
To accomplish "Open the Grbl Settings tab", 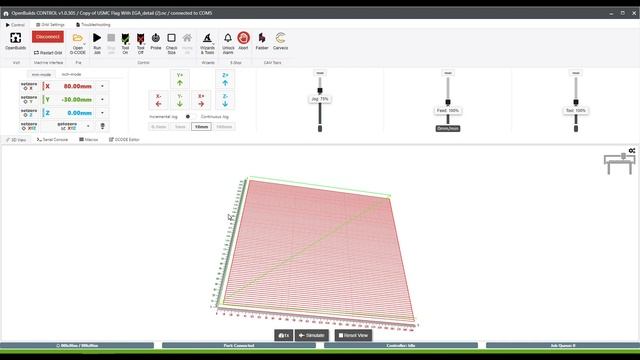I will (50, 25).
